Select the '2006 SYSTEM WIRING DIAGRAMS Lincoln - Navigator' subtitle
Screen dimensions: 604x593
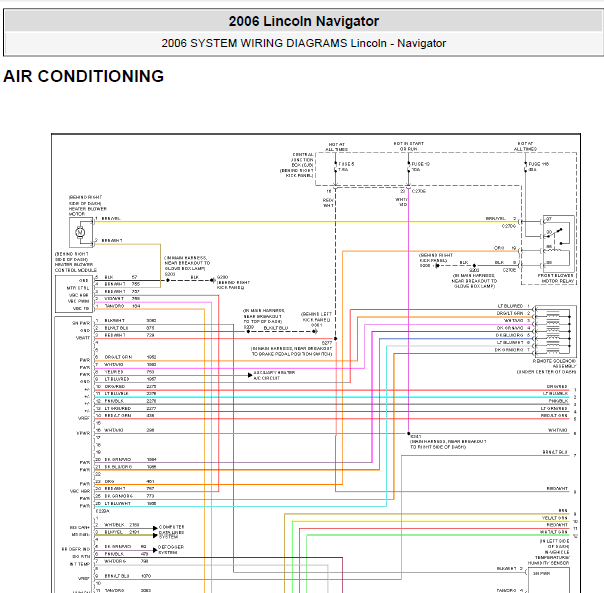304,43
